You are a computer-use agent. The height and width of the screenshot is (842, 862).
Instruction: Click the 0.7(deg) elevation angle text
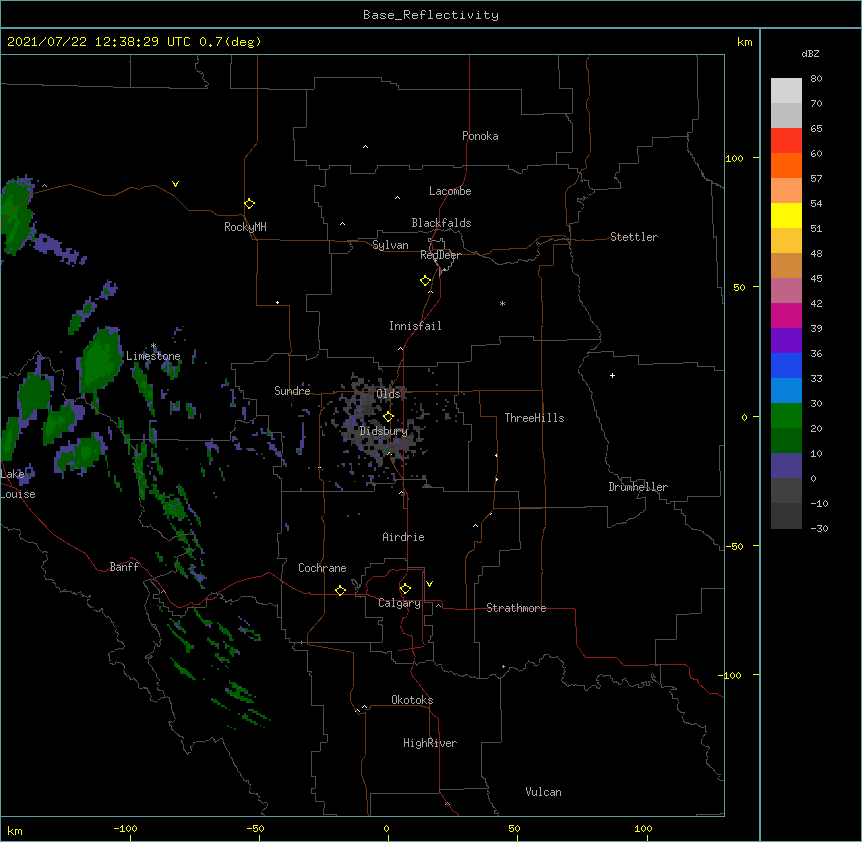click(230, 42)
